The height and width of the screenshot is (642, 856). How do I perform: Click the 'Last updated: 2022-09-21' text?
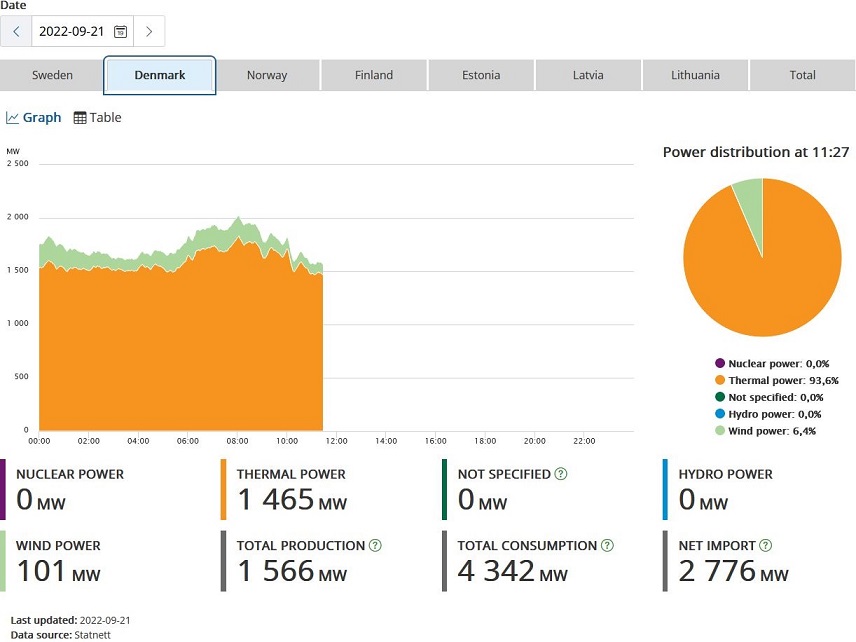pyautogui.click(x=70, y=620)
